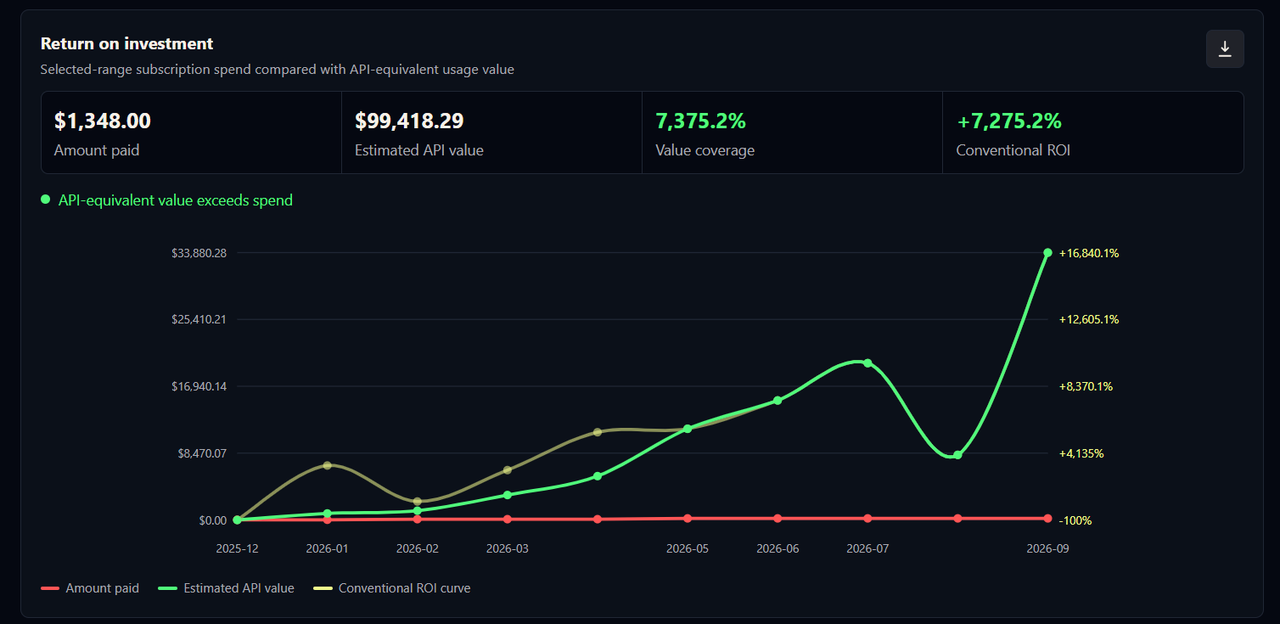Screen dimensions: 1280x624
Task: Click the 2026-02 x-axis label
Action: point(417,548)
